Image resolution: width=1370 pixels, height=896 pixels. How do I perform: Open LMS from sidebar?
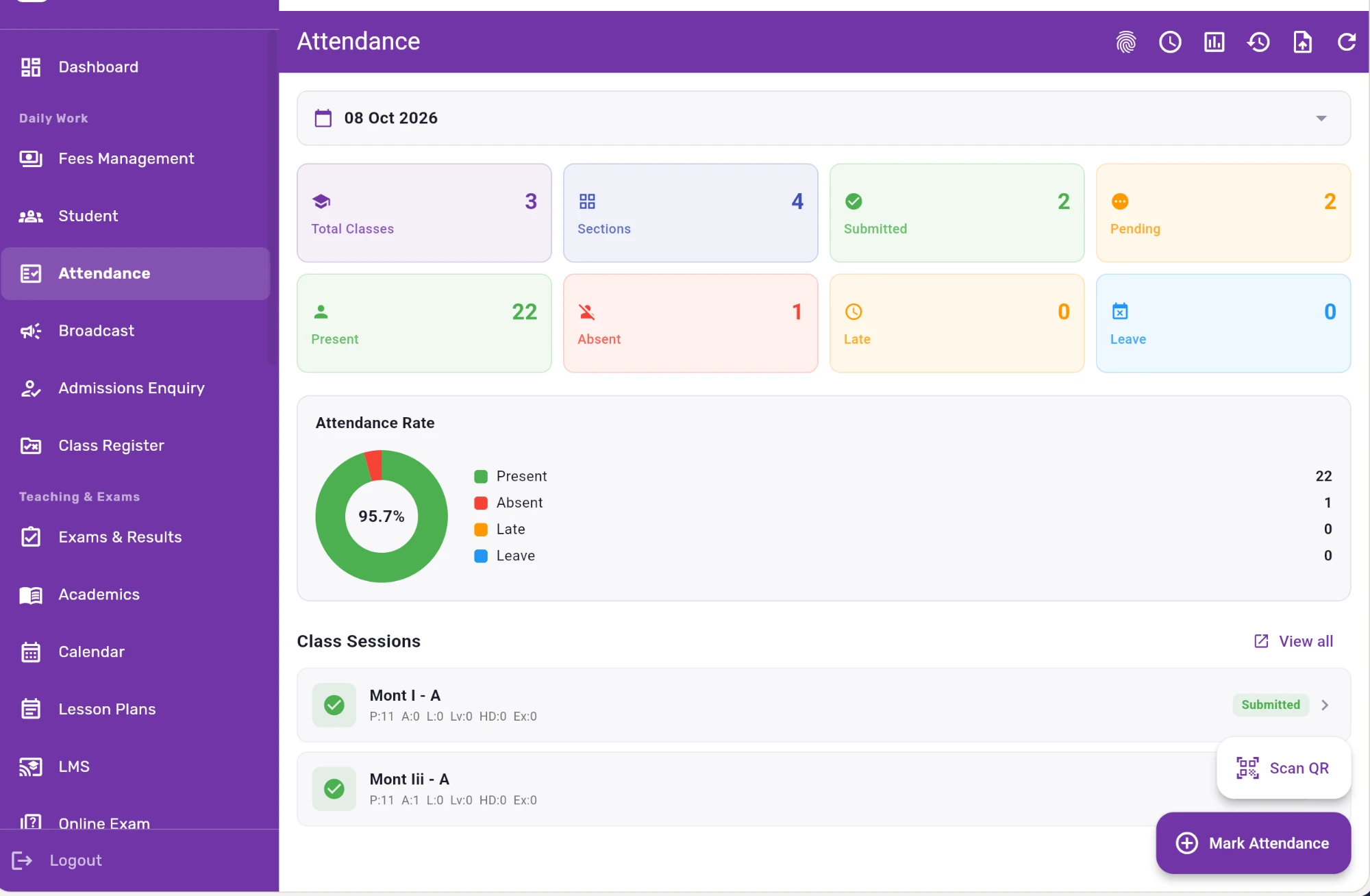point(136,767)
